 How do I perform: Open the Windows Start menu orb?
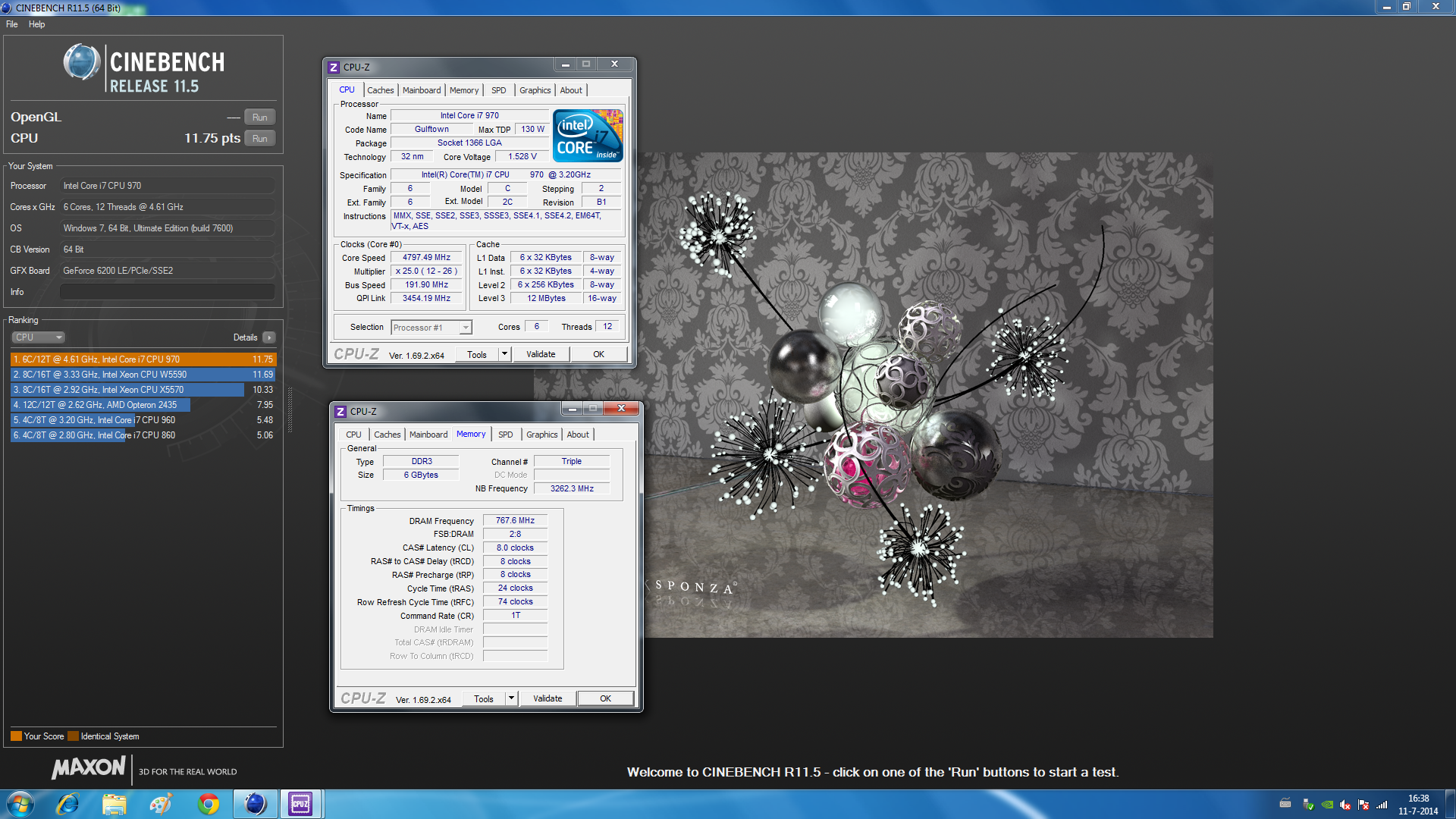click(20, 804)
